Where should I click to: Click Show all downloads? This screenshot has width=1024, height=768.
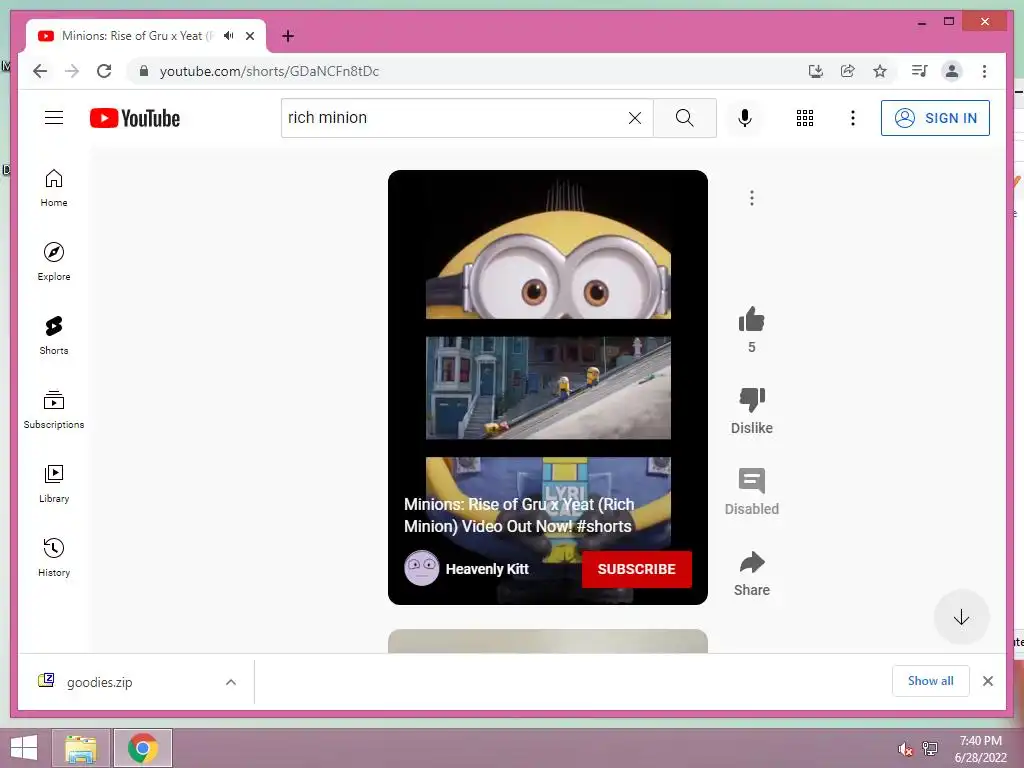[x=931, y=681]
